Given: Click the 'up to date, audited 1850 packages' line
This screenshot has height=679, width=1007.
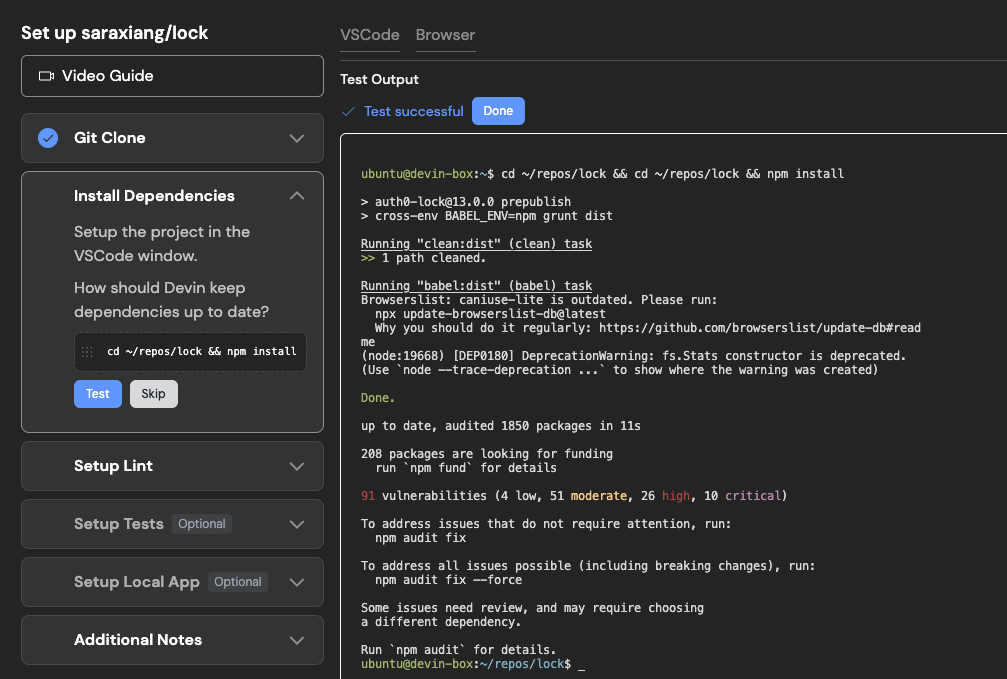Looking at the screenshot, I should click(501, 426).
